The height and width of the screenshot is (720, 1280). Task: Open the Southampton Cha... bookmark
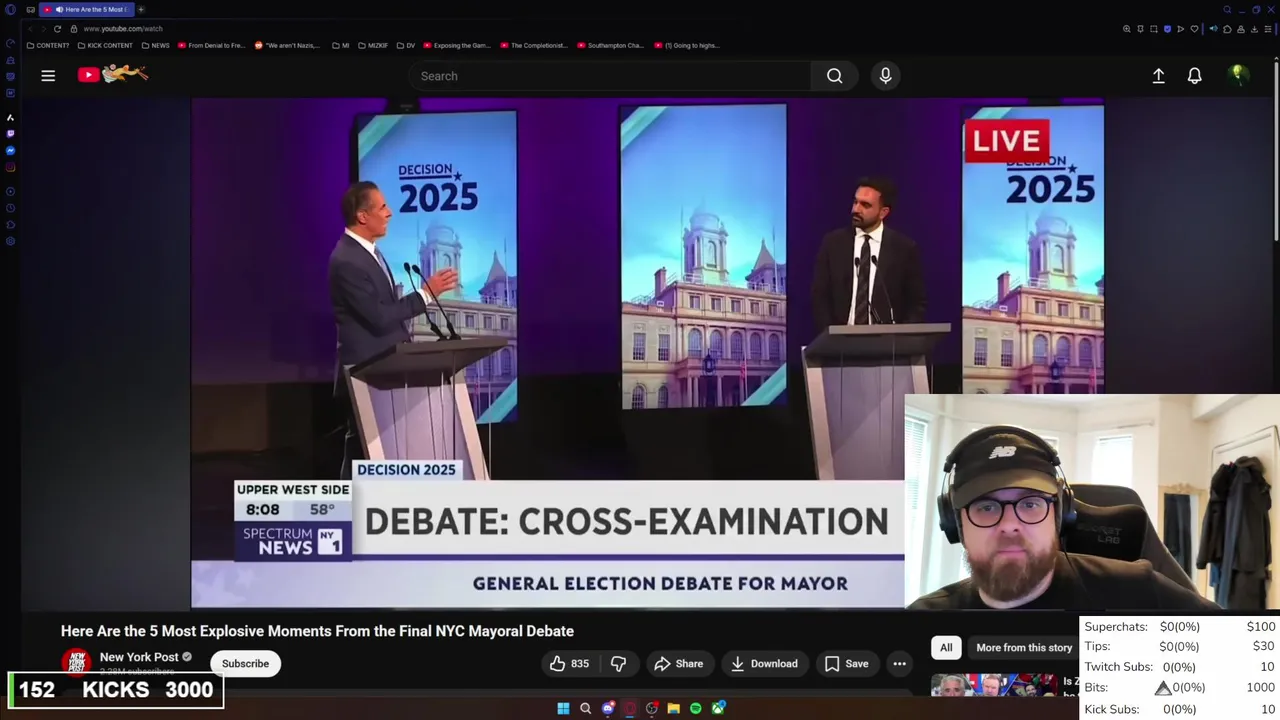click(610, 45)
